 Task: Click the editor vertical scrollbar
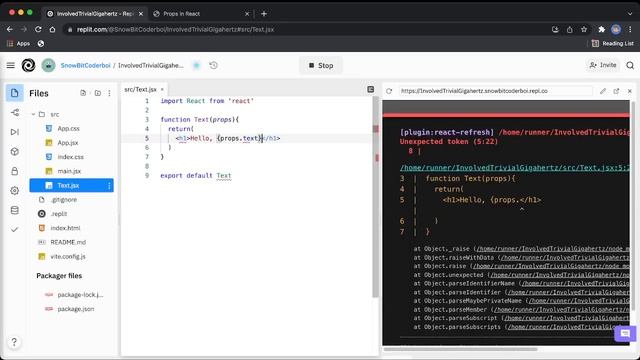pos(376,196)
